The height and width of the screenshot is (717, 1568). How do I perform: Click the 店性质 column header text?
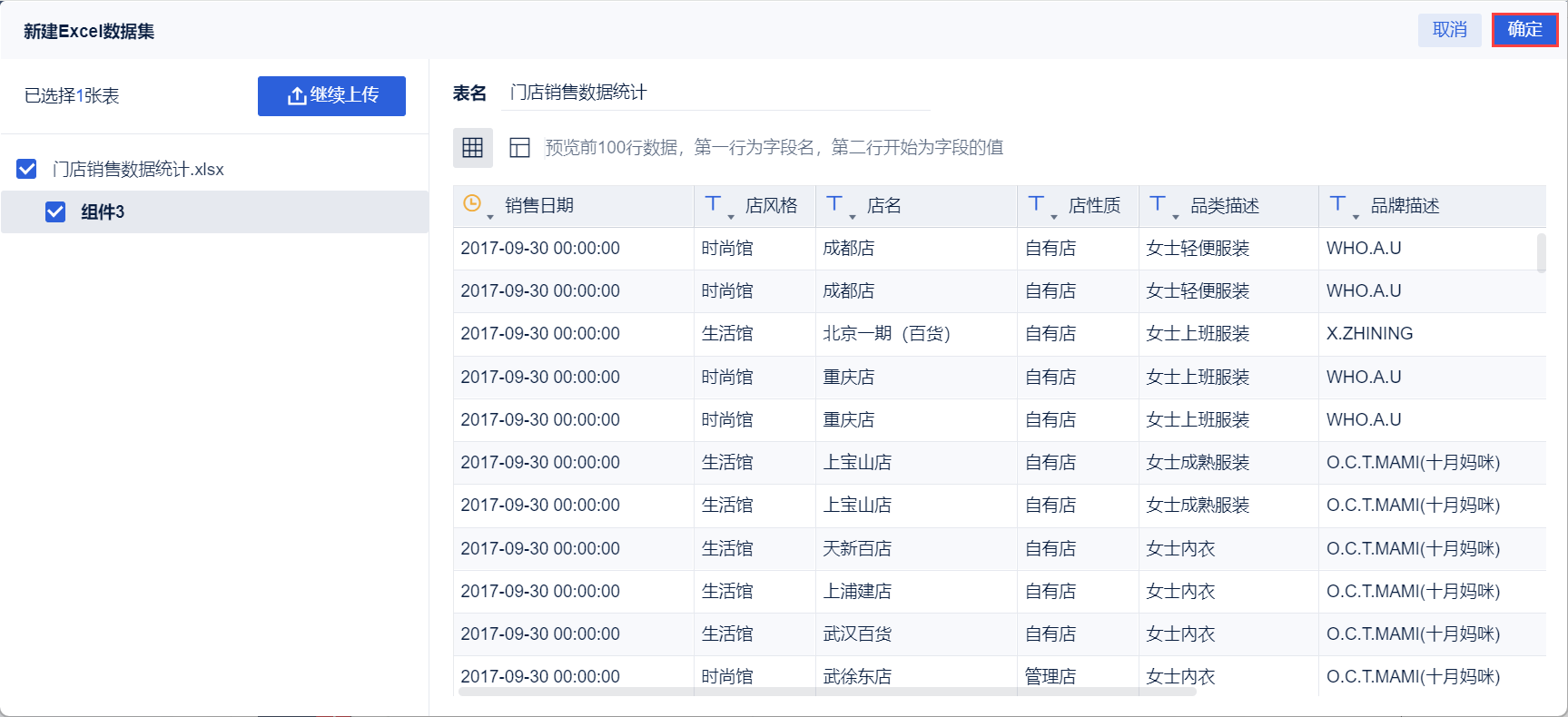pyautogui.click(x=1094, y=206)
